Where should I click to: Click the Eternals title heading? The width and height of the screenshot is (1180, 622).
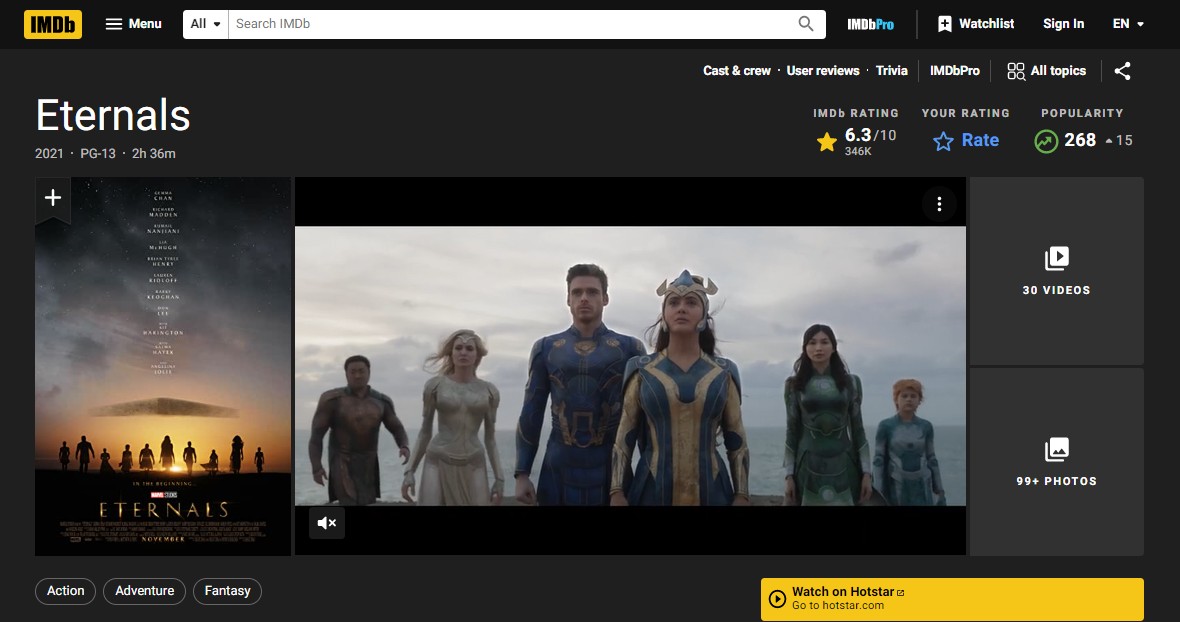click(113, 115)
